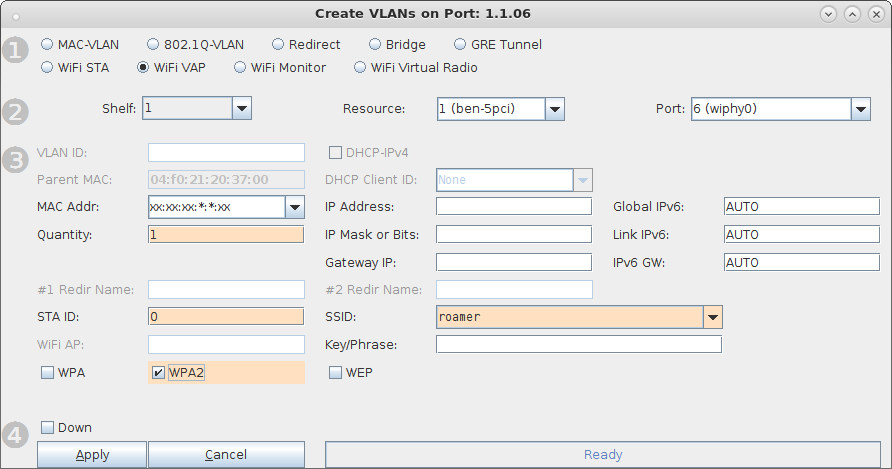Image resolution: width=892 pixels, height=469 pixels.
Task: Focus the IP Address text field
Action: [x=513, y=207]
